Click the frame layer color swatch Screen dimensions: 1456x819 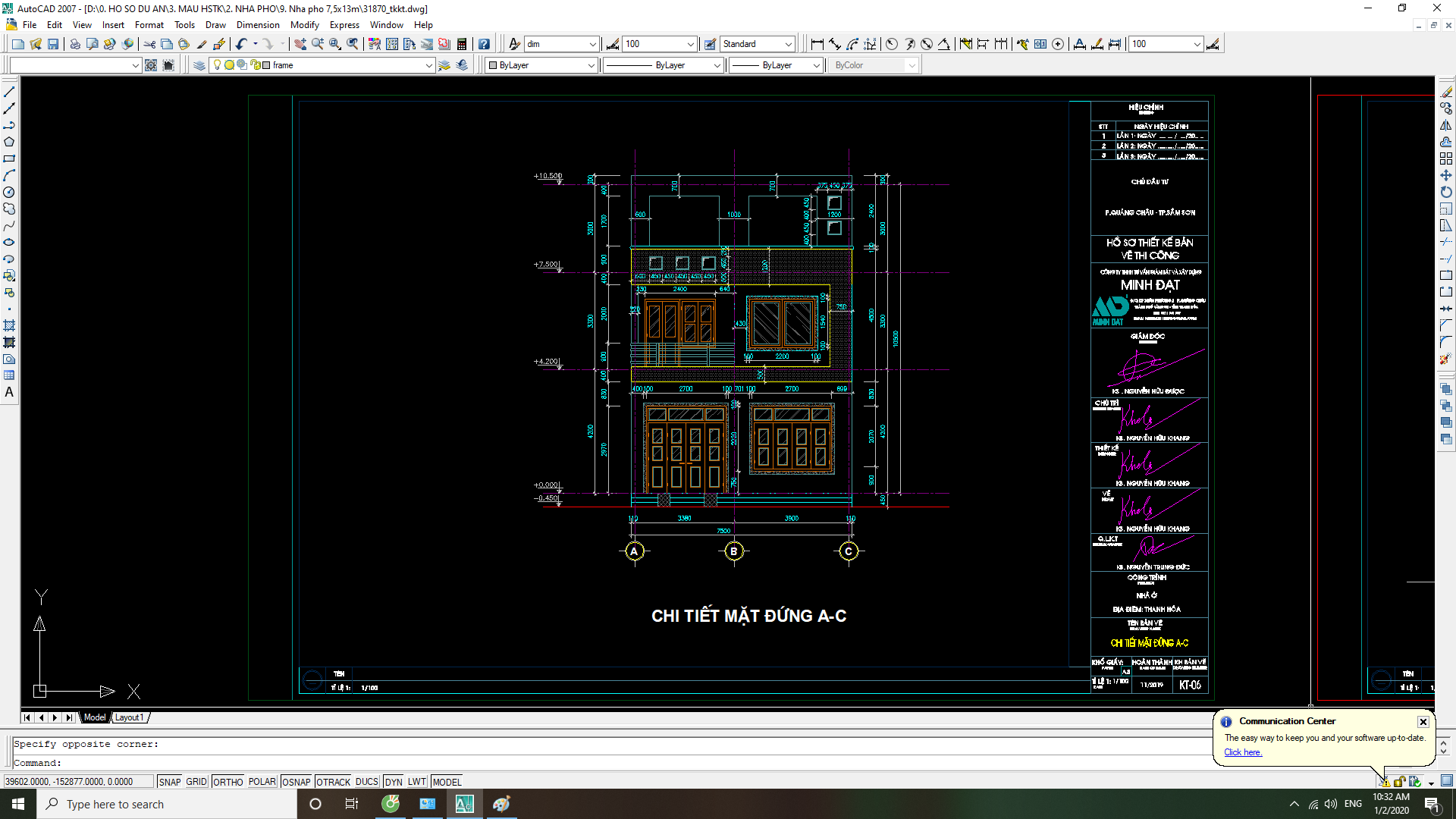266,65
